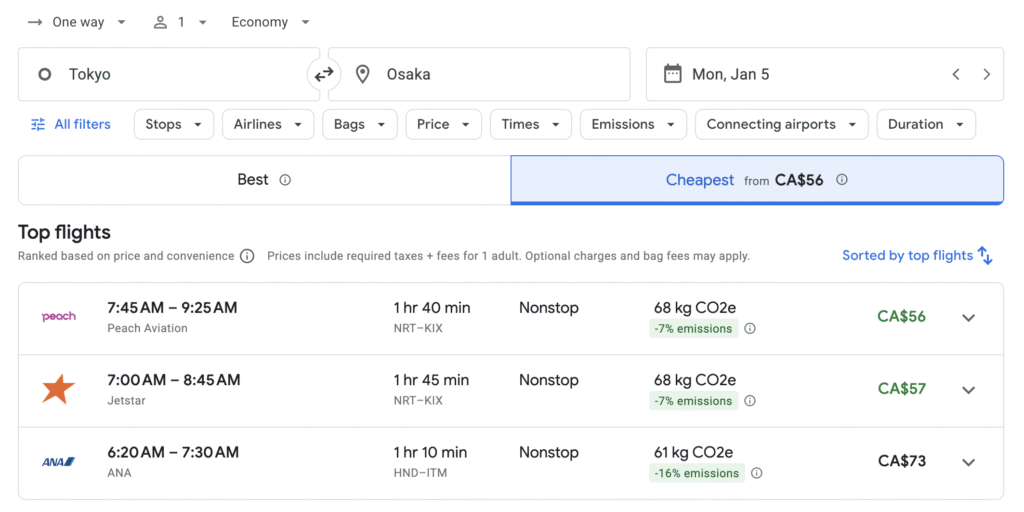Screen dimensions: 1024x512
Task: Open the Economy class dropdown
Action: pos(270,22)
